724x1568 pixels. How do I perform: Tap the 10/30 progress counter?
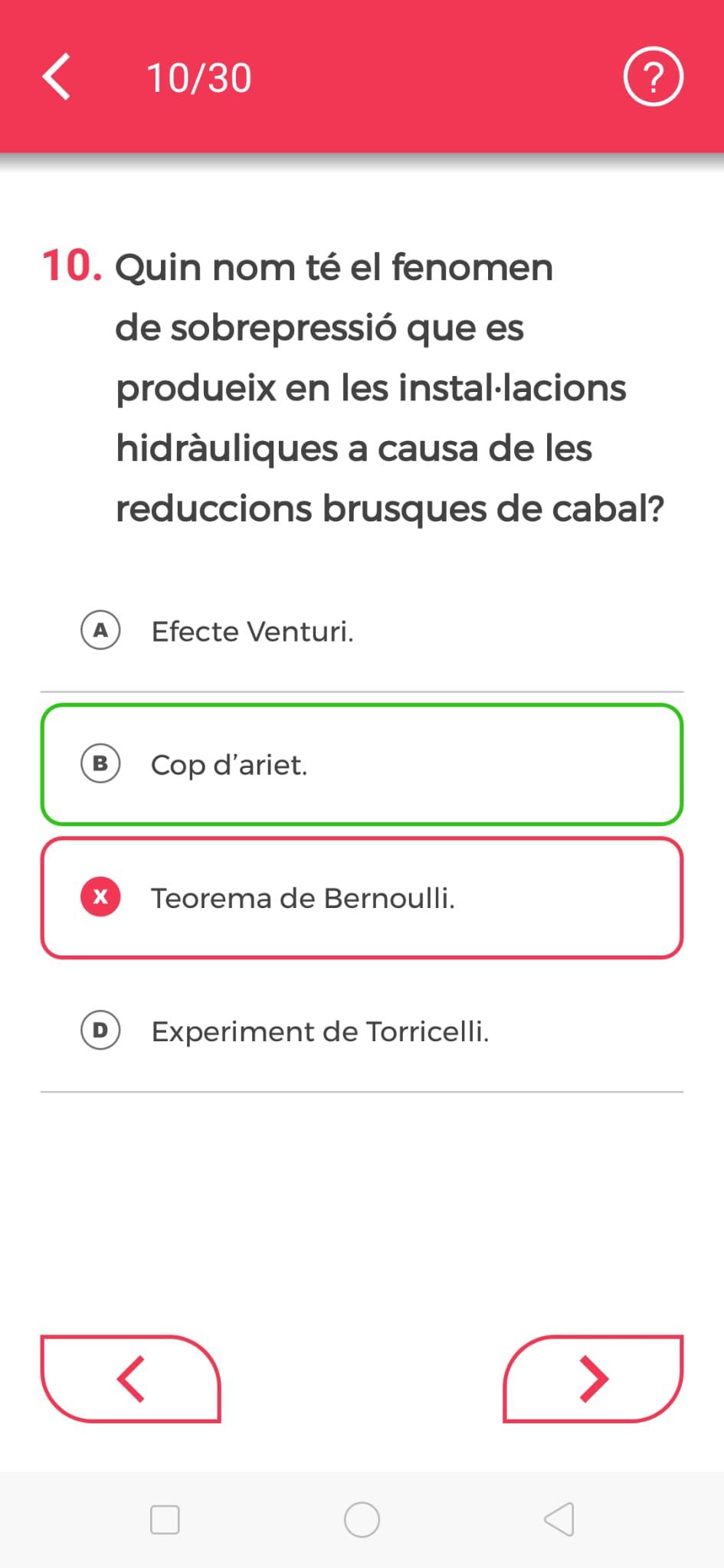(199, 78)
